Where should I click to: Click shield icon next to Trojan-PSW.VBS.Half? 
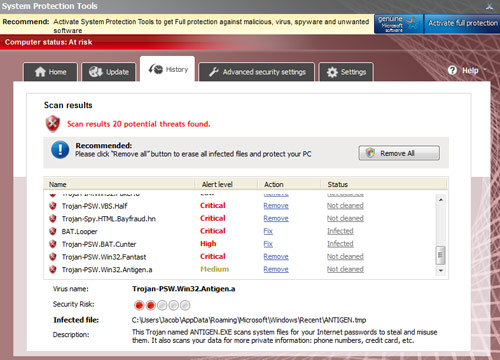click(x=53, y=206)
